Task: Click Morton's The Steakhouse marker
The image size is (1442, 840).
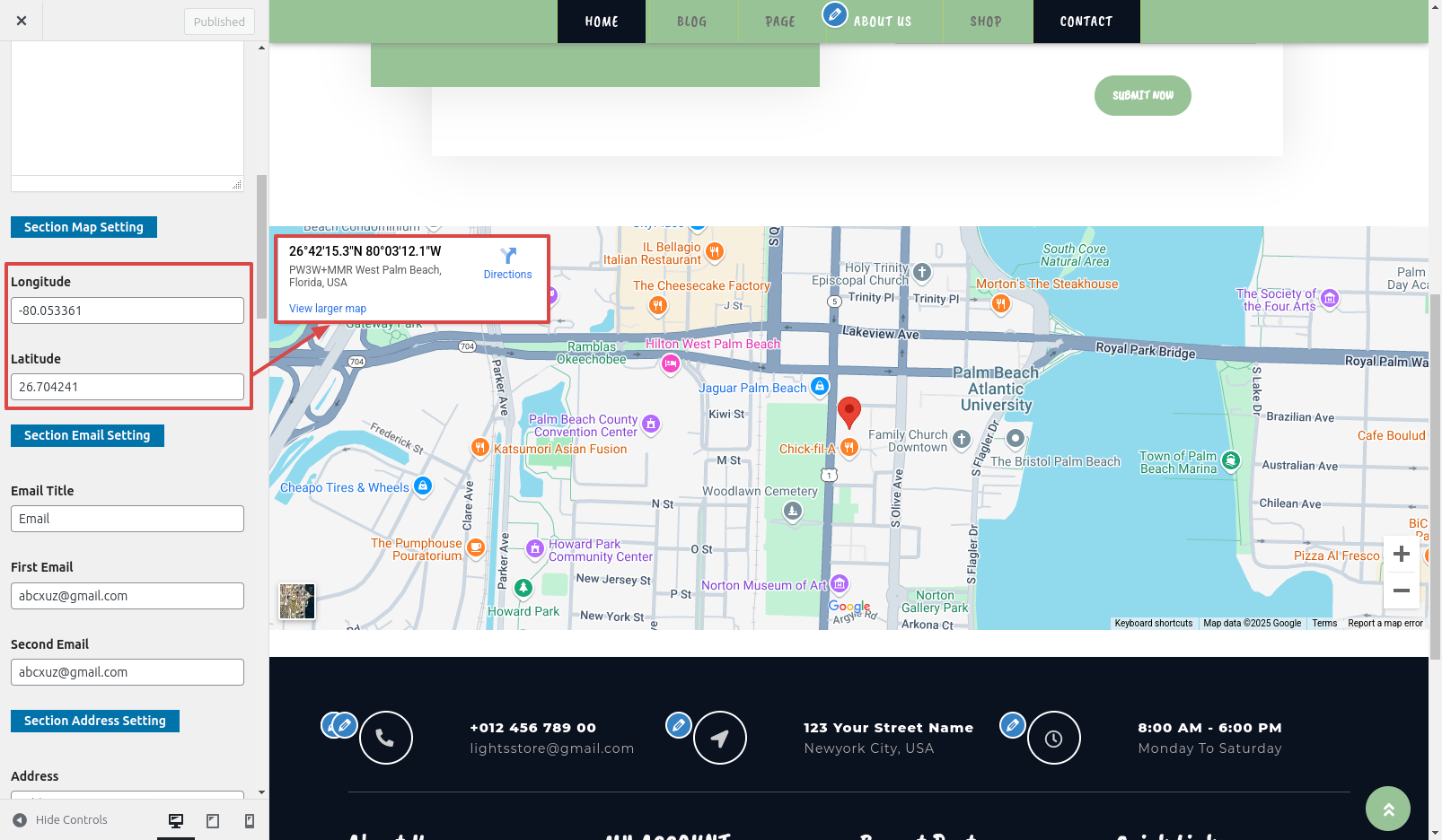Action: click(x=1001, y=304)
